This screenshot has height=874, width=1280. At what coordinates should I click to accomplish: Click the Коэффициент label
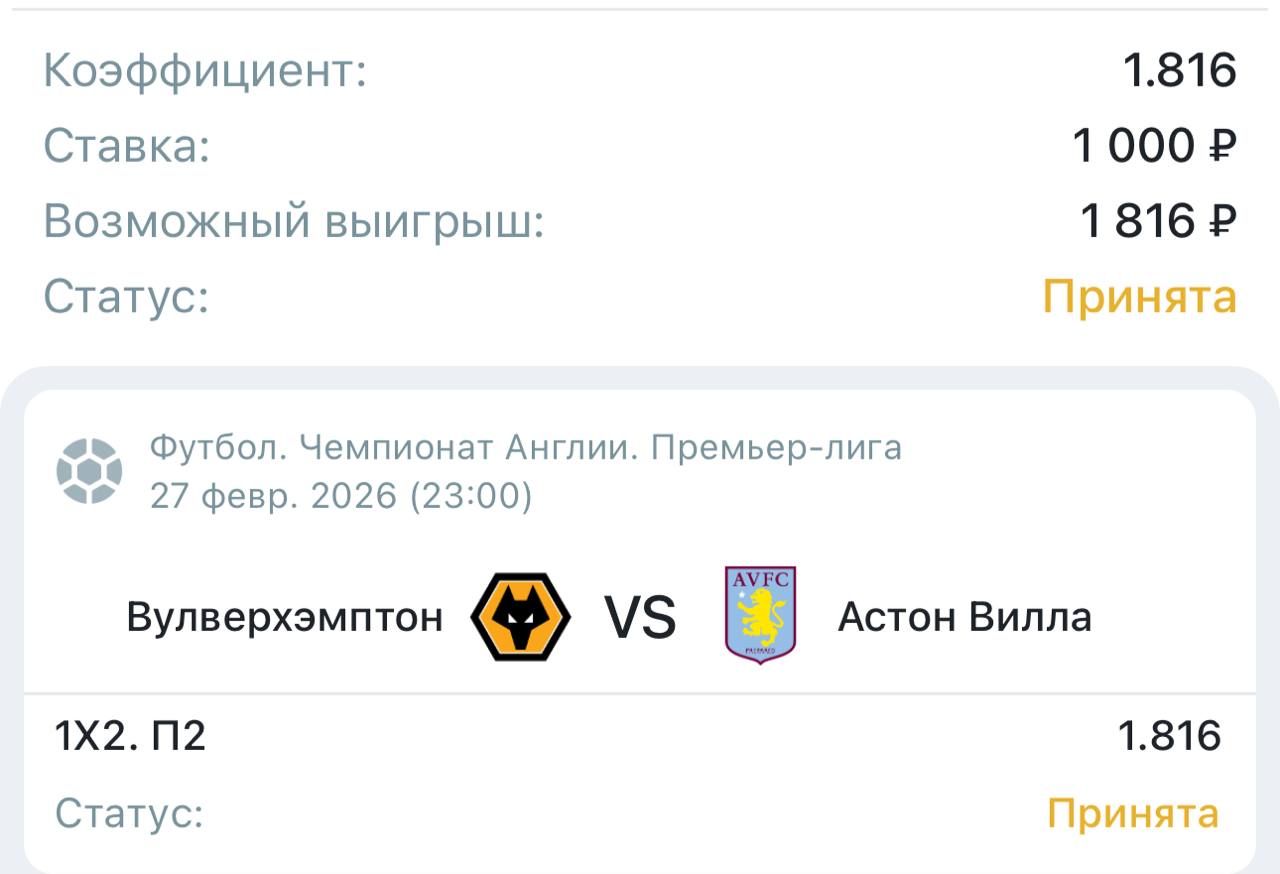(x=205, y=72)
